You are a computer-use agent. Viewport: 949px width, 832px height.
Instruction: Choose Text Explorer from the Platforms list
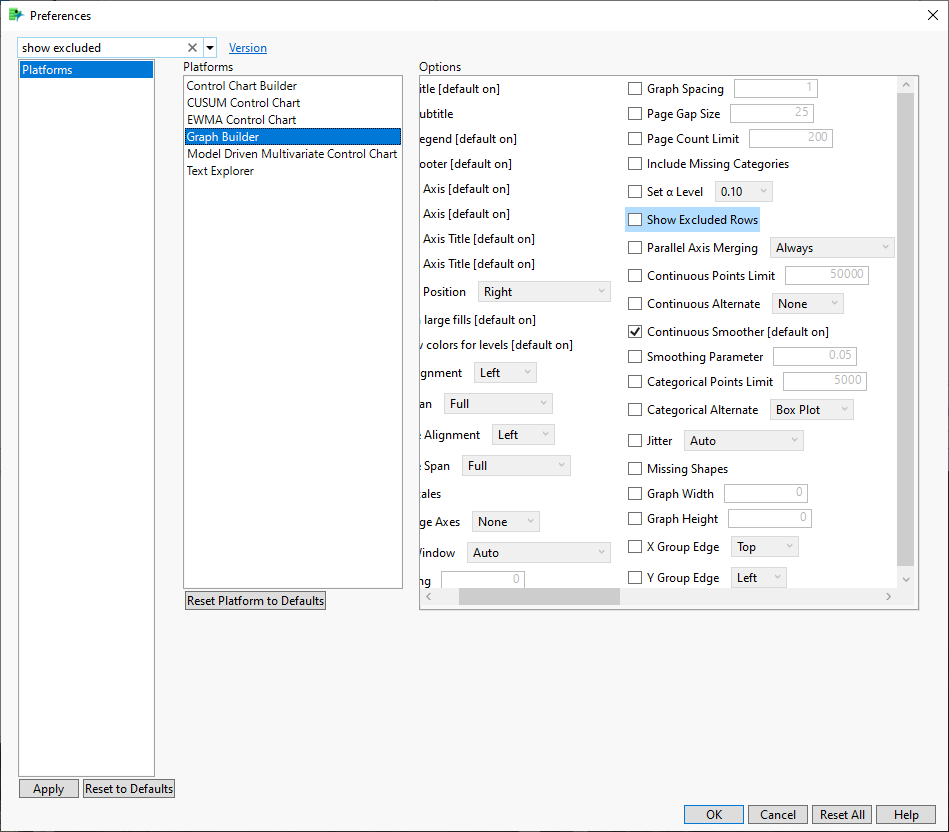pyautogui.click(x=220, y=171)
